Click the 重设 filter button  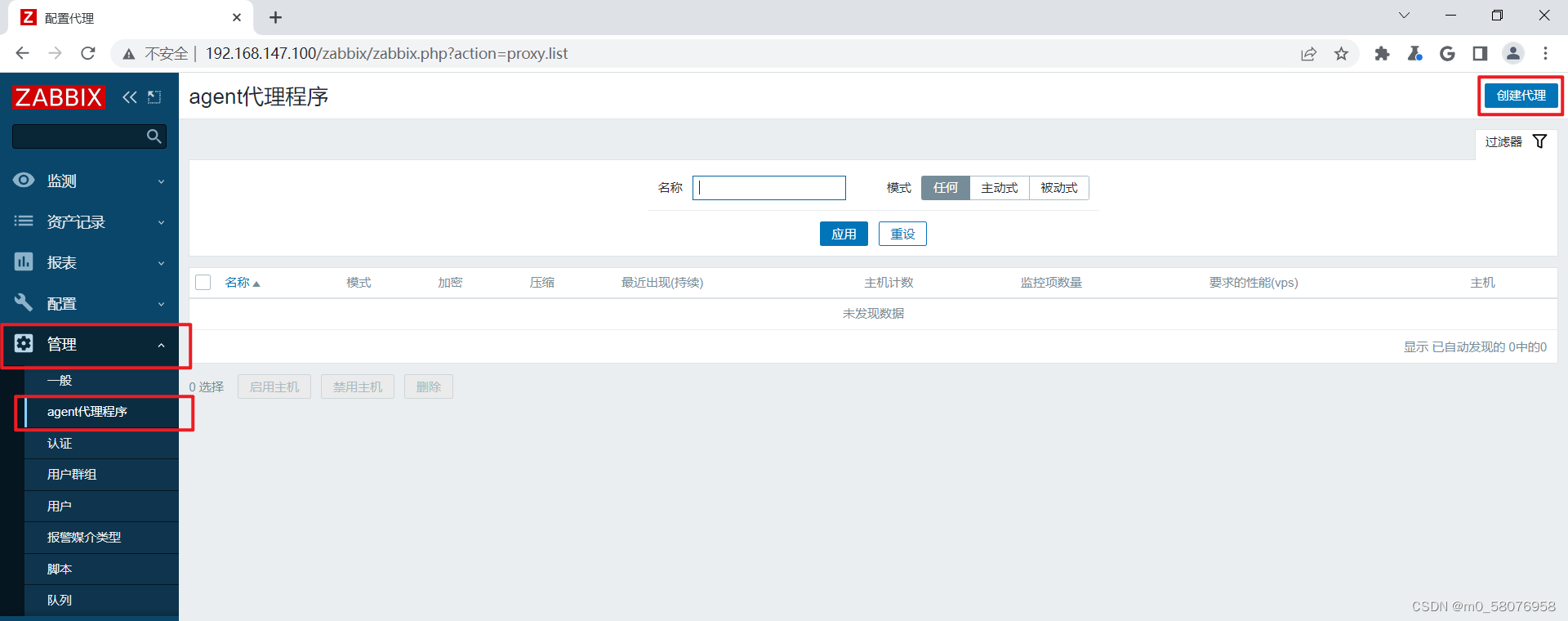coord(902,234)
